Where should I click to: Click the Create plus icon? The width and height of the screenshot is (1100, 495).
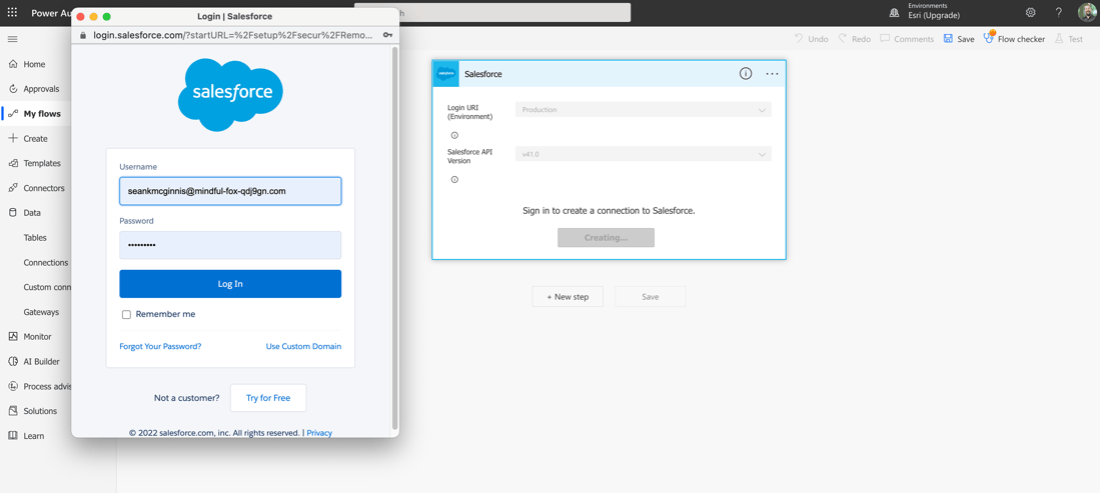[x=13, y=138]
